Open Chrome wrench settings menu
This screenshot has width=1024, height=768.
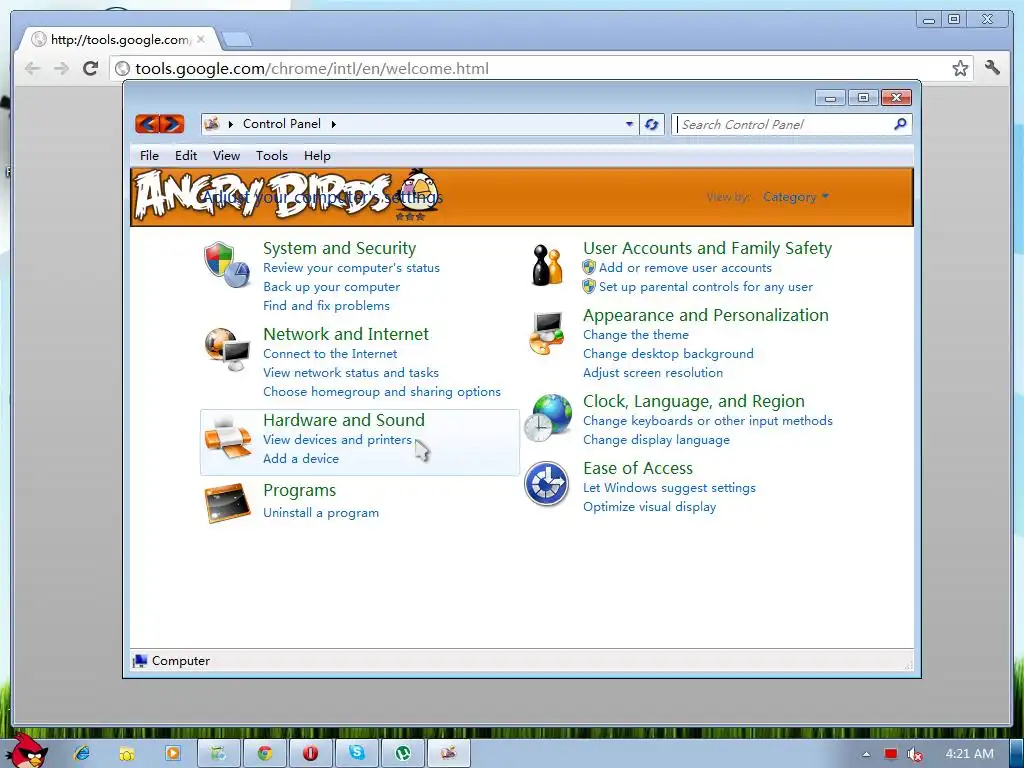coord(992,67)
